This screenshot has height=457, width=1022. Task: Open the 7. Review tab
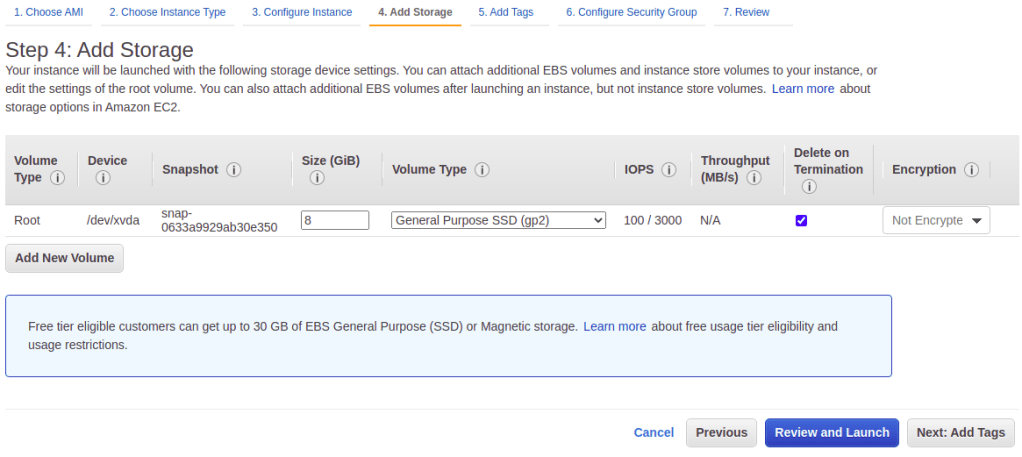pos(746,12)
